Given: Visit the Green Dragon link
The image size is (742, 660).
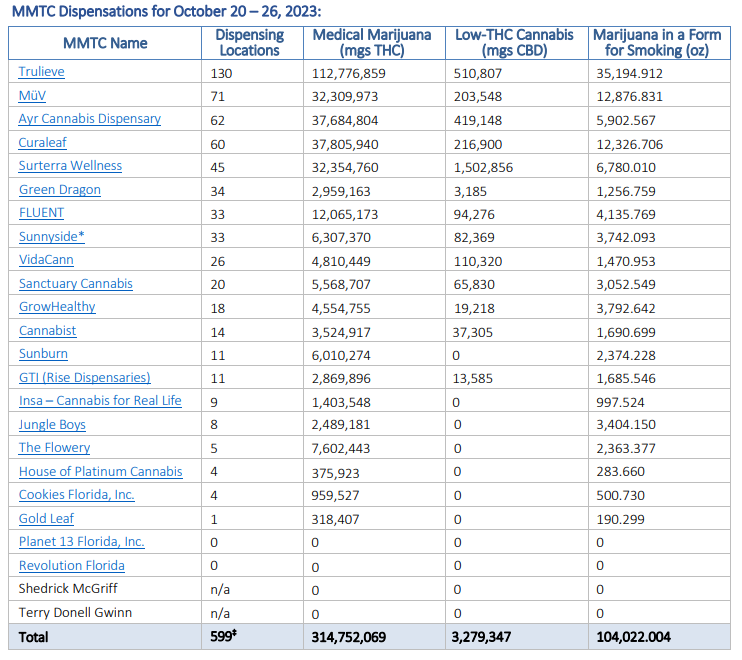Looking at the screenshot, I should [x=60, y=190].
